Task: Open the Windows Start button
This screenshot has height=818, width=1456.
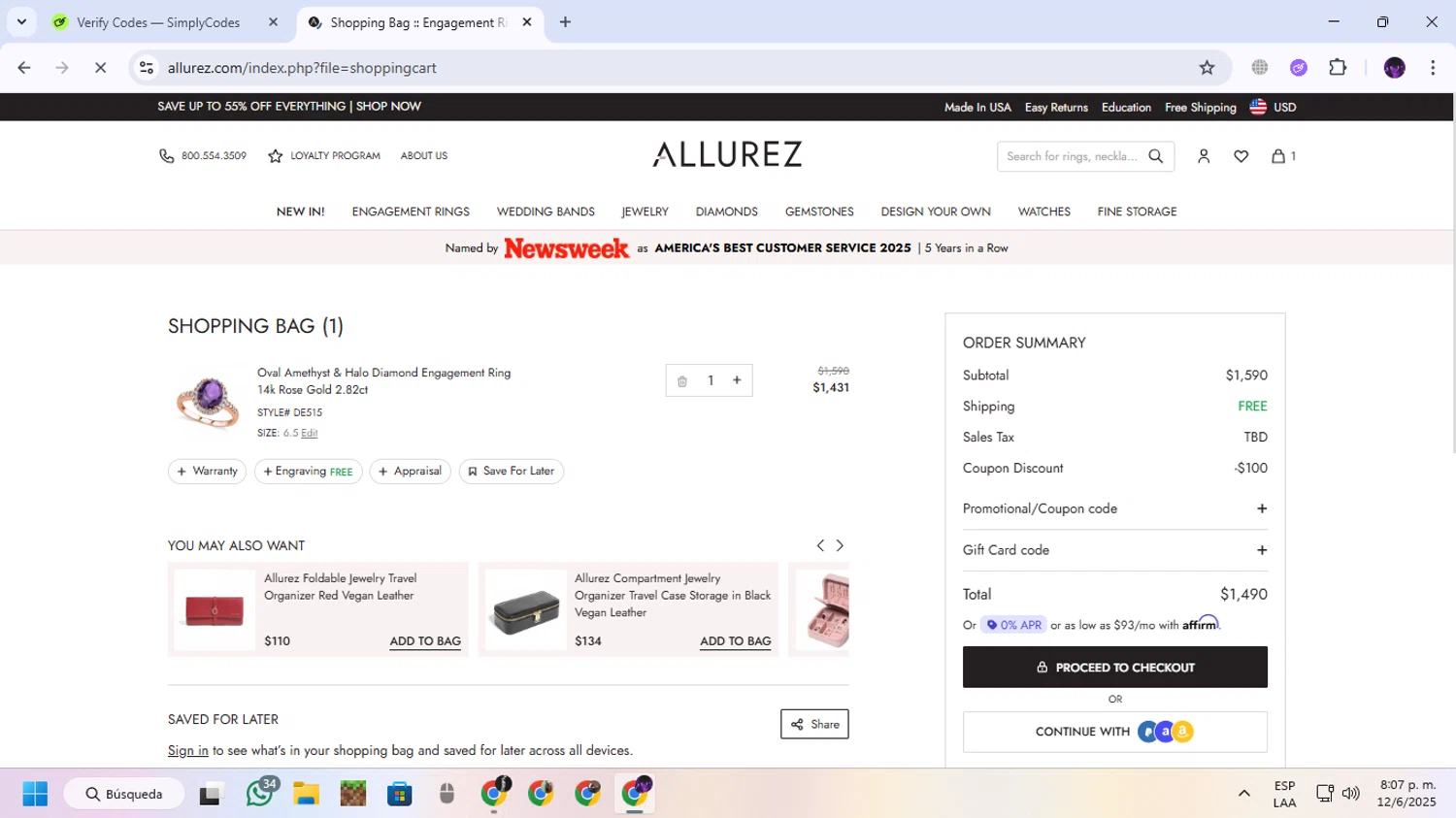Action: (x=35, y=794)
